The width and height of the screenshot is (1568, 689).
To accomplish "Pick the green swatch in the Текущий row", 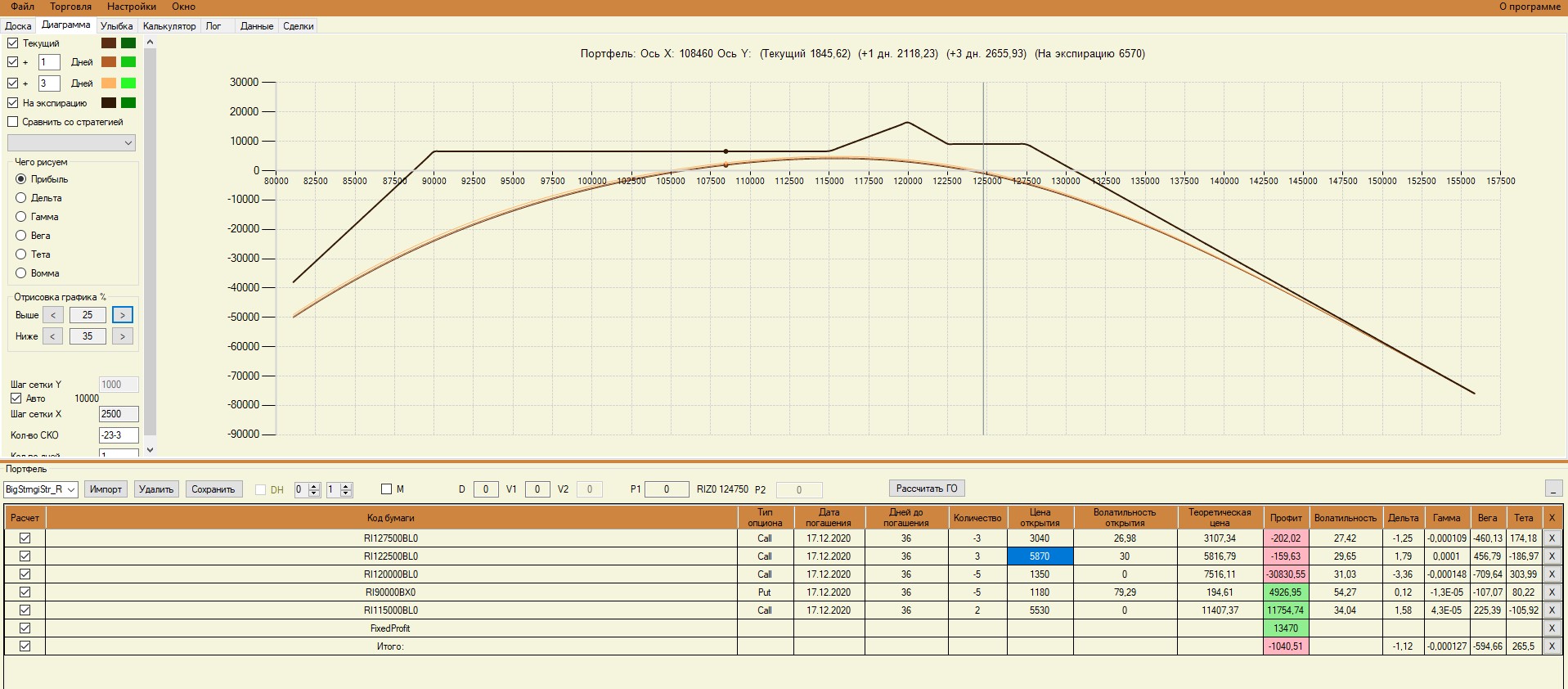I will pos(128,43).
